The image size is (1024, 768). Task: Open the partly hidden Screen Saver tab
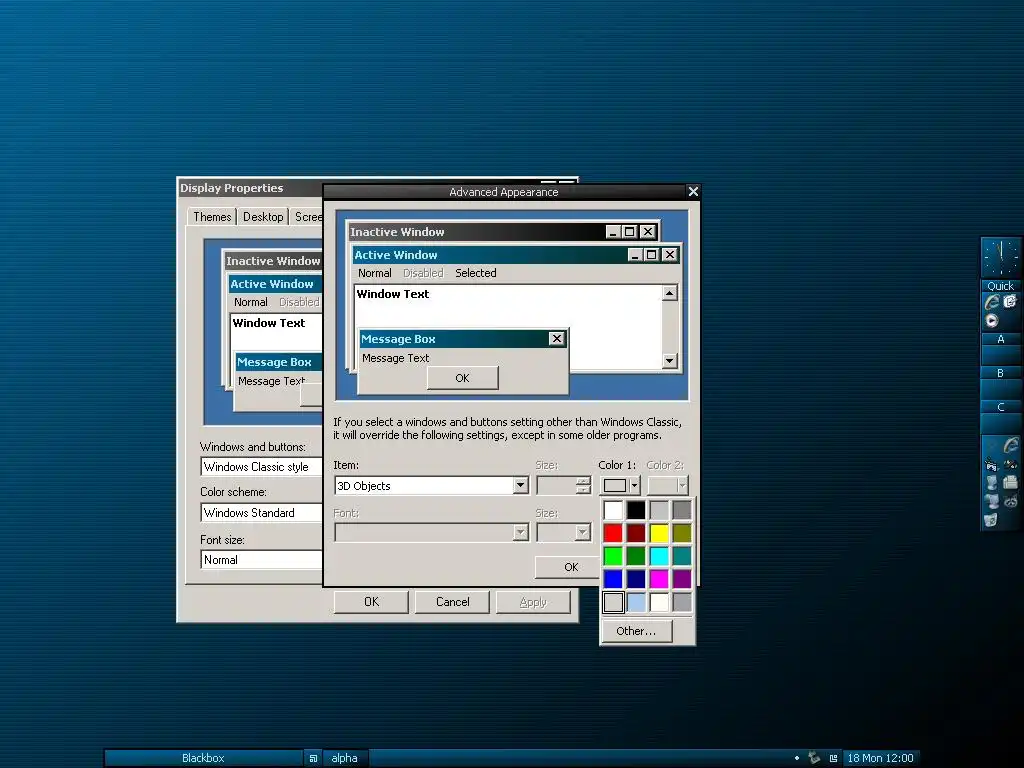307,217
